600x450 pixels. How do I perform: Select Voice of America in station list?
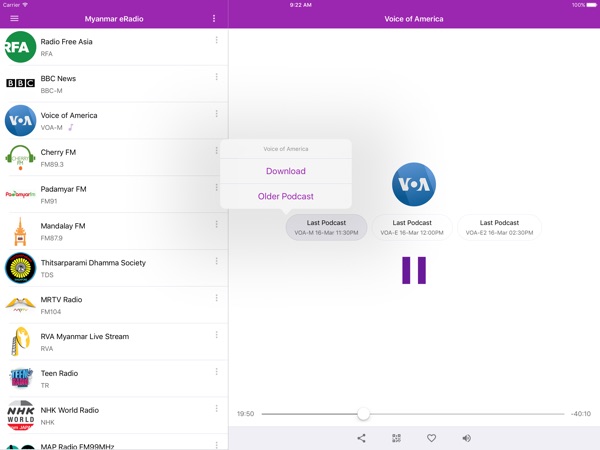tap(114, 121)
